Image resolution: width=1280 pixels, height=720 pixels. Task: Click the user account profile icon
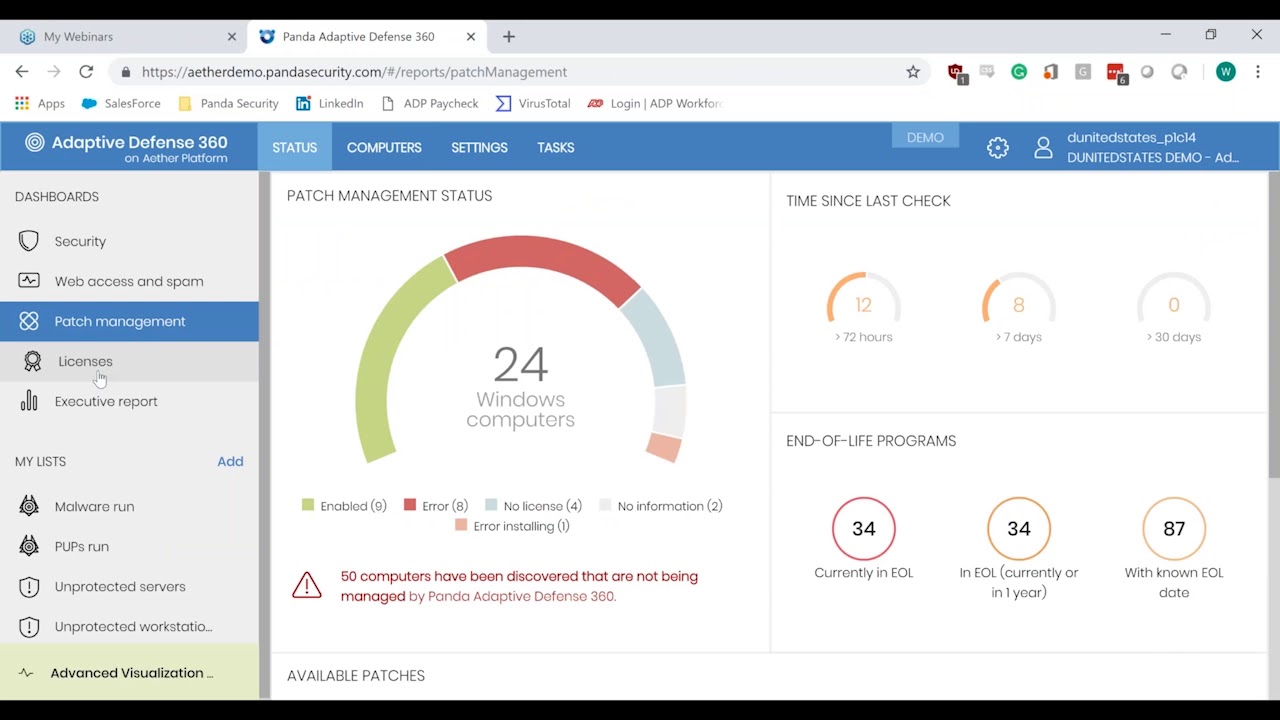tap(1043, 148)
